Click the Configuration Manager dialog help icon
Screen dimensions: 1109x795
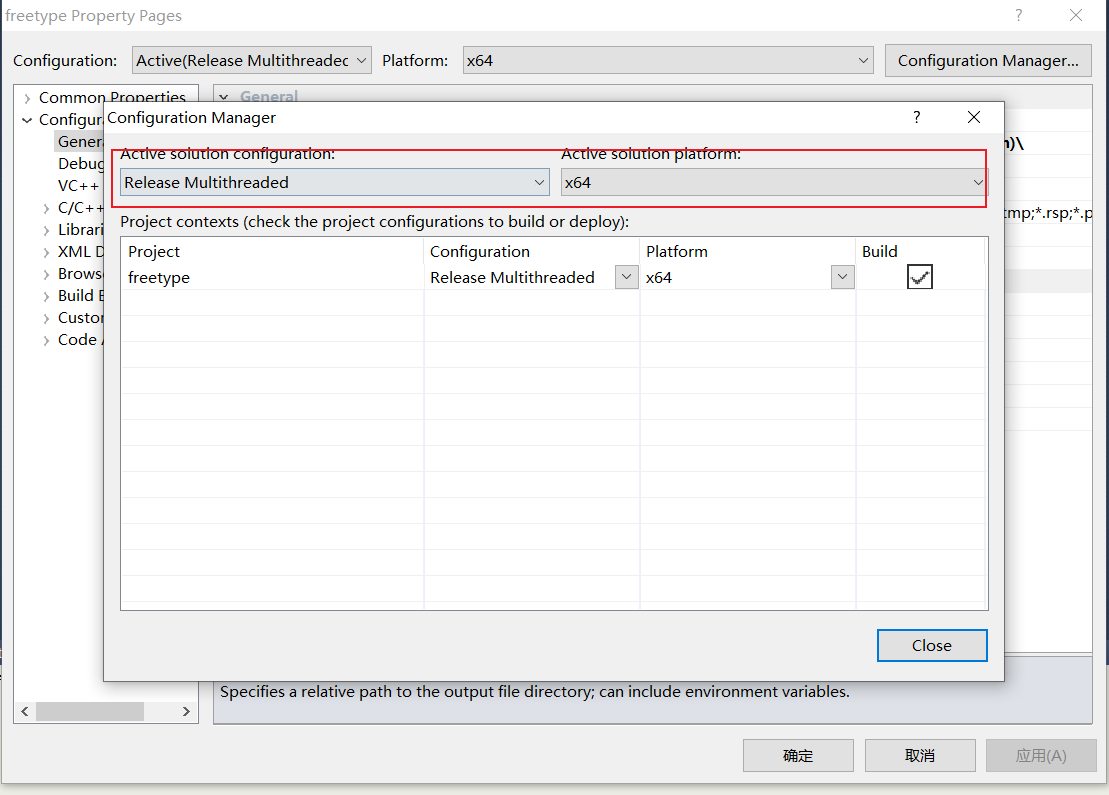pos(916,118)
